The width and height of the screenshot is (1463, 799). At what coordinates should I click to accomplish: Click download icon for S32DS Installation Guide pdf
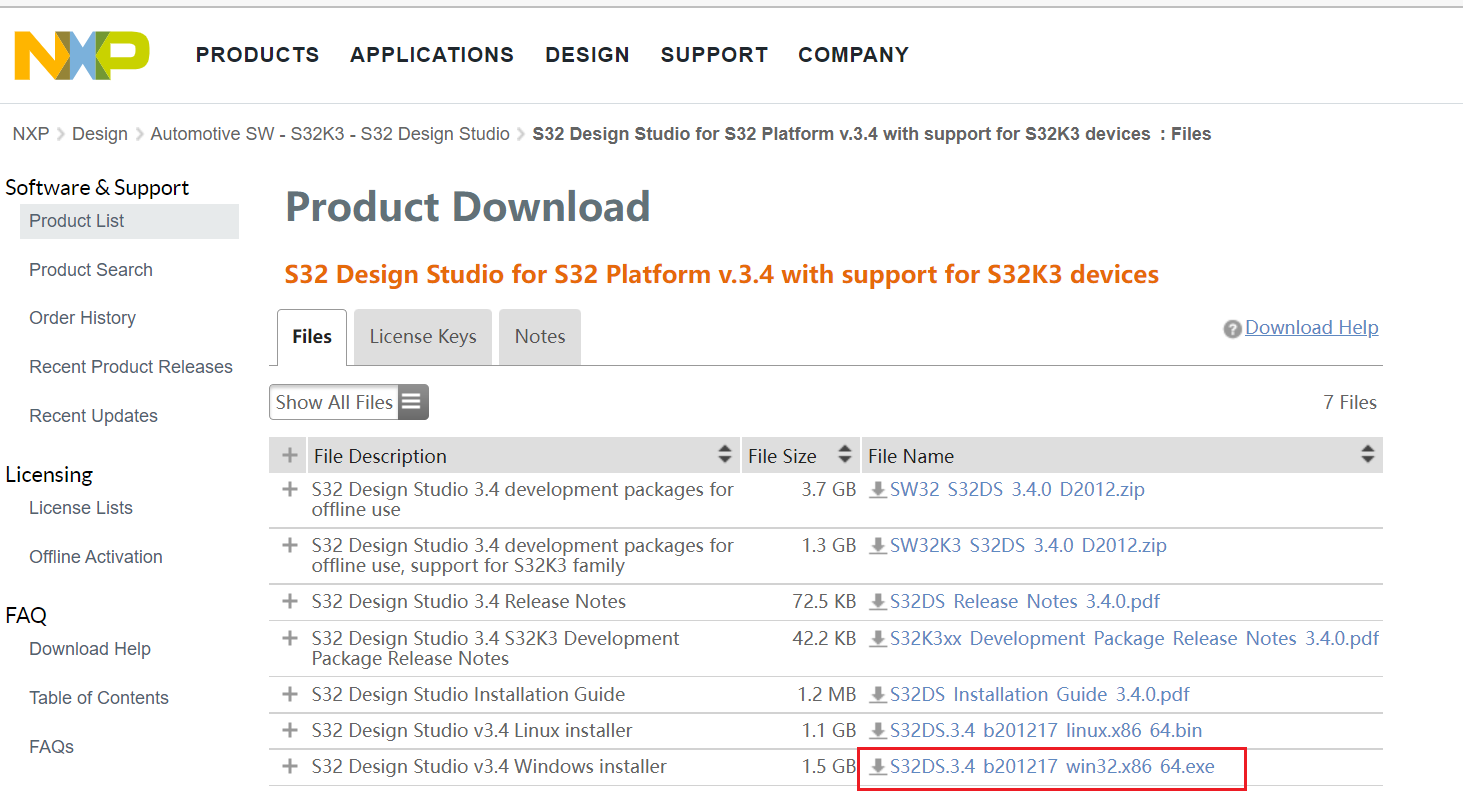coord(878,695)
